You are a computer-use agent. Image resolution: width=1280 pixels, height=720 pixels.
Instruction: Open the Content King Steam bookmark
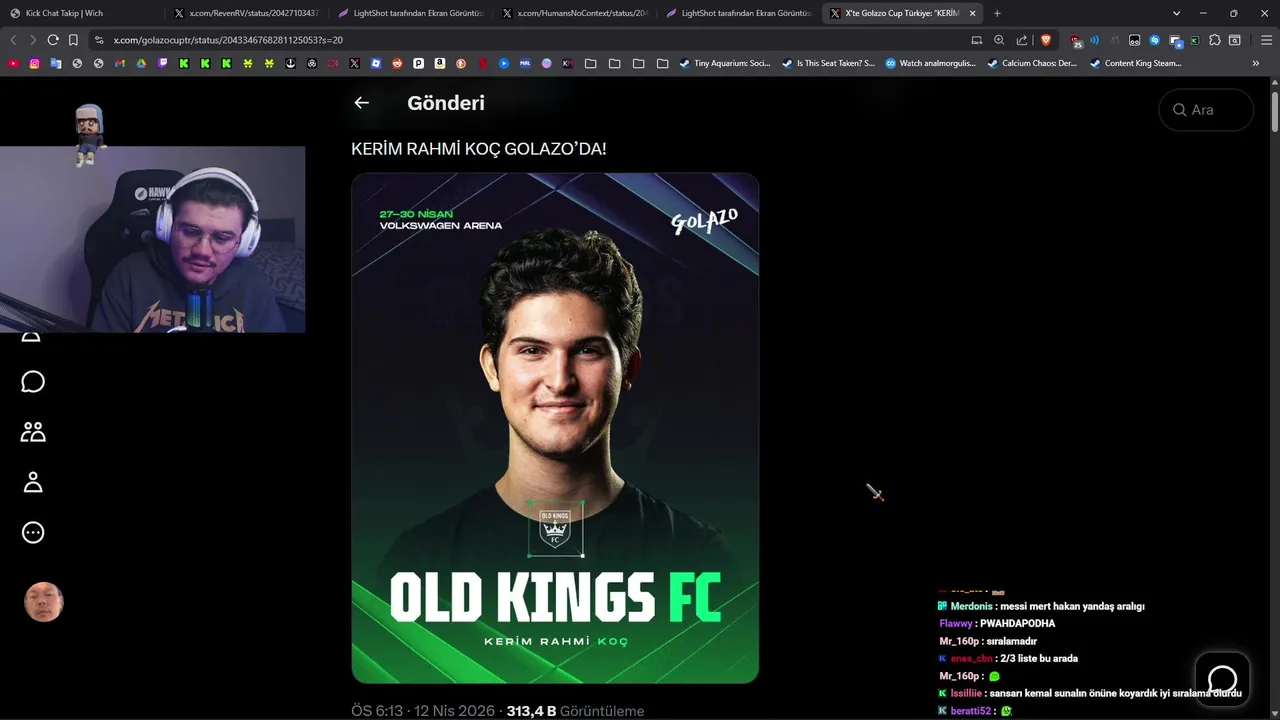(1135, 63)
